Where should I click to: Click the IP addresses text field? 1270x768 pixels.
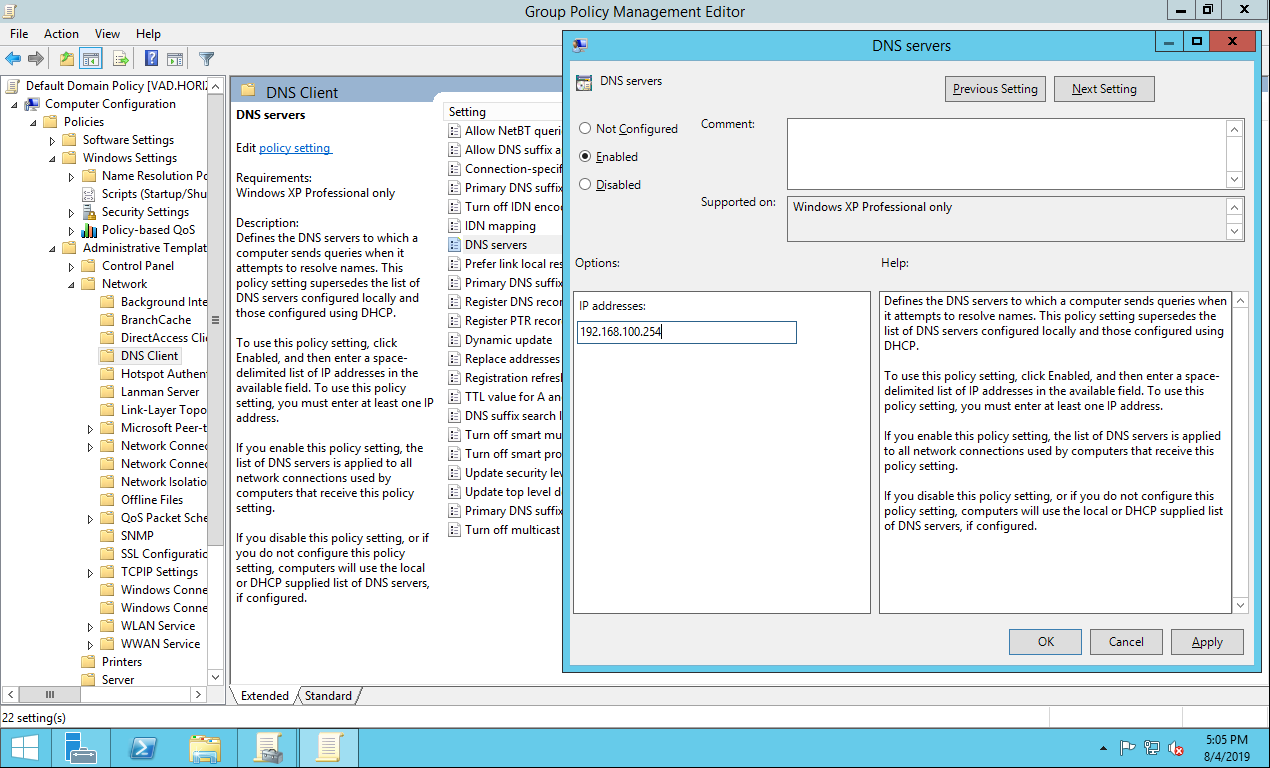[x=686, y=332]
